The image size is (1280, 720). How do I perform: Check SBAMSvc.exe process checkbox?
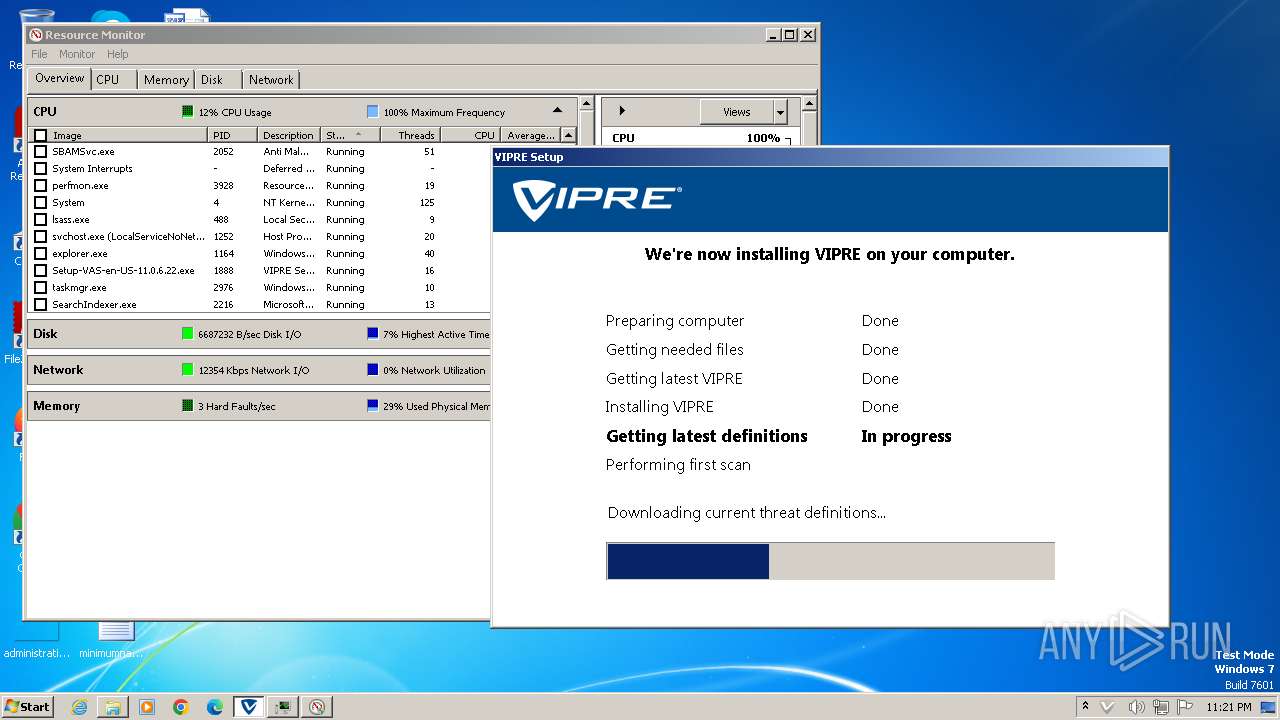point(40,152)
